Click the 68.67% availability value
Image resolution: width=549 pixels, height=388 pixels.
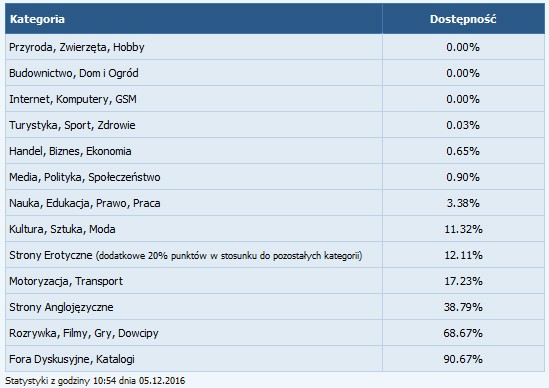click(463, 333)
